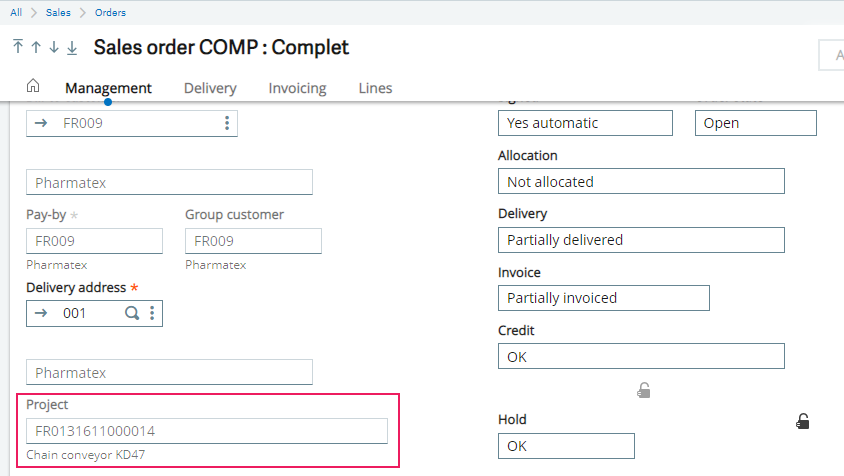Image resolution: width=844 pixels, height=476 pixels.
Task: Go to next record down arrow
Action: coord(54,47)
